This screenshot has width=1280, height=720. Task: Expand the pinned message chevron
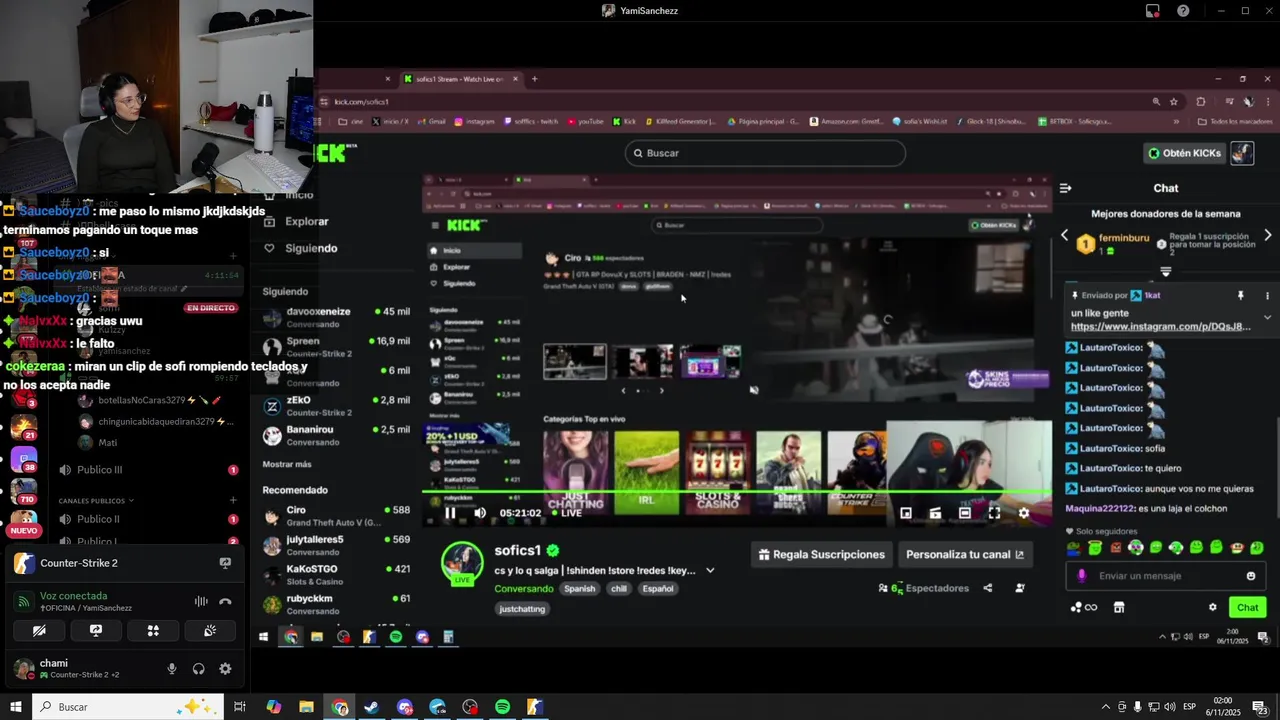pyautogui.click(x=1267, y=317)
